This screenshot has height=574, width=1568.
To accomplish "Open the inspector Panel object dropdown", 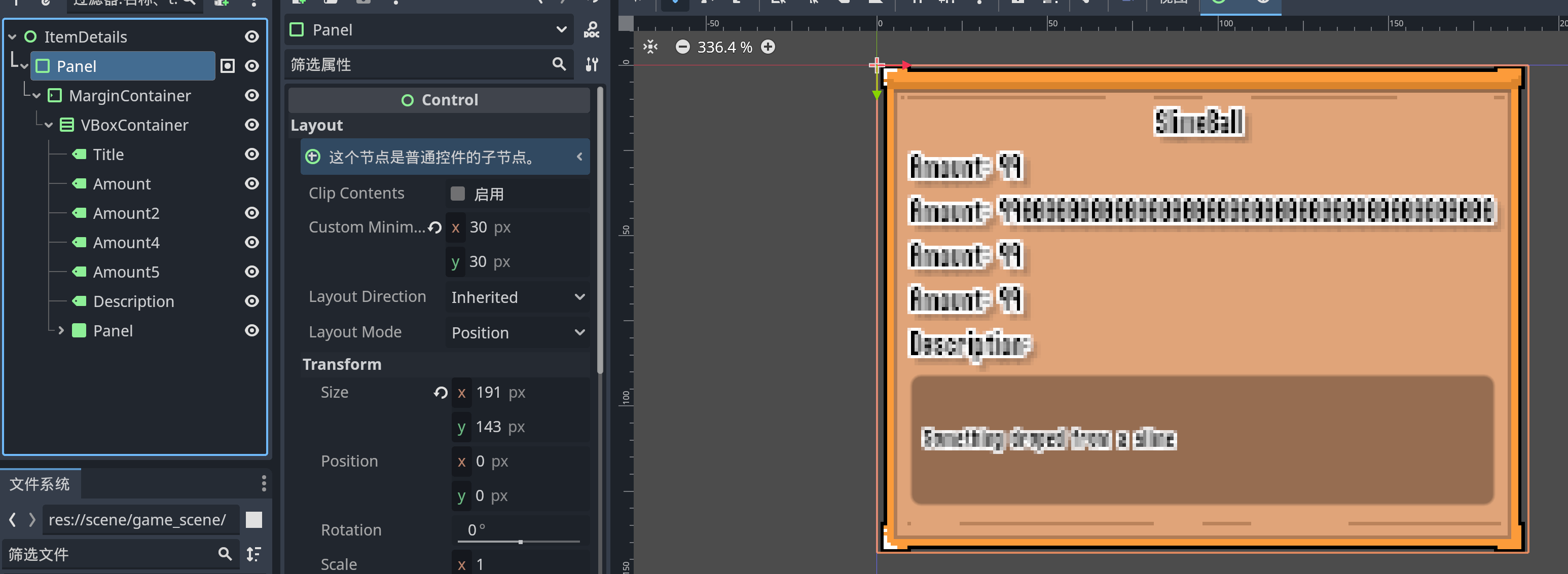I will tap(429, 30).
